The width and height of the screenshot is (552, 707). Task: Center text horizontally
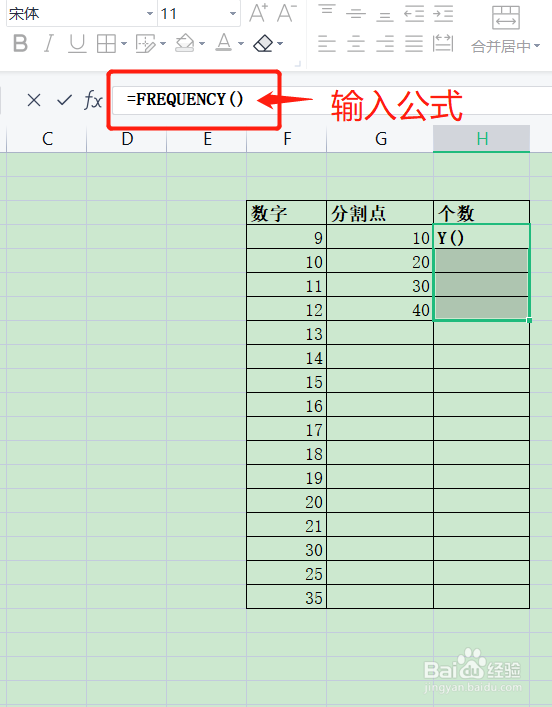coord(356,44)
